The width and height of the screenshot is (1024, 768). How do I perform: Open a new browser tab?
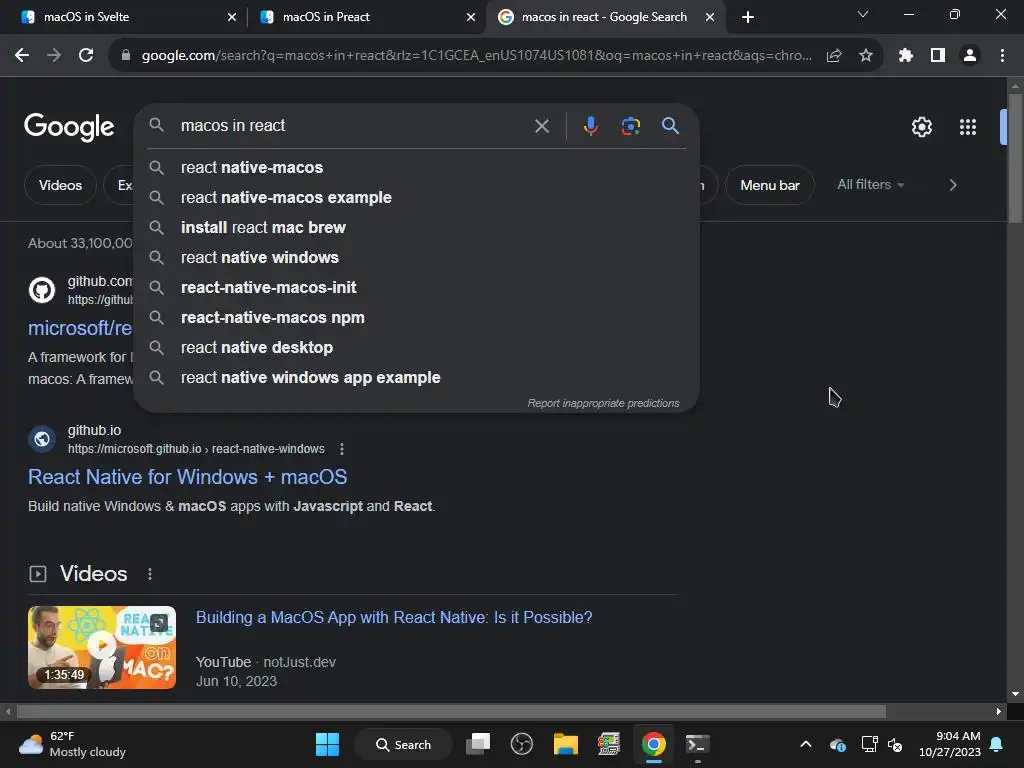(x=748, y=17)
